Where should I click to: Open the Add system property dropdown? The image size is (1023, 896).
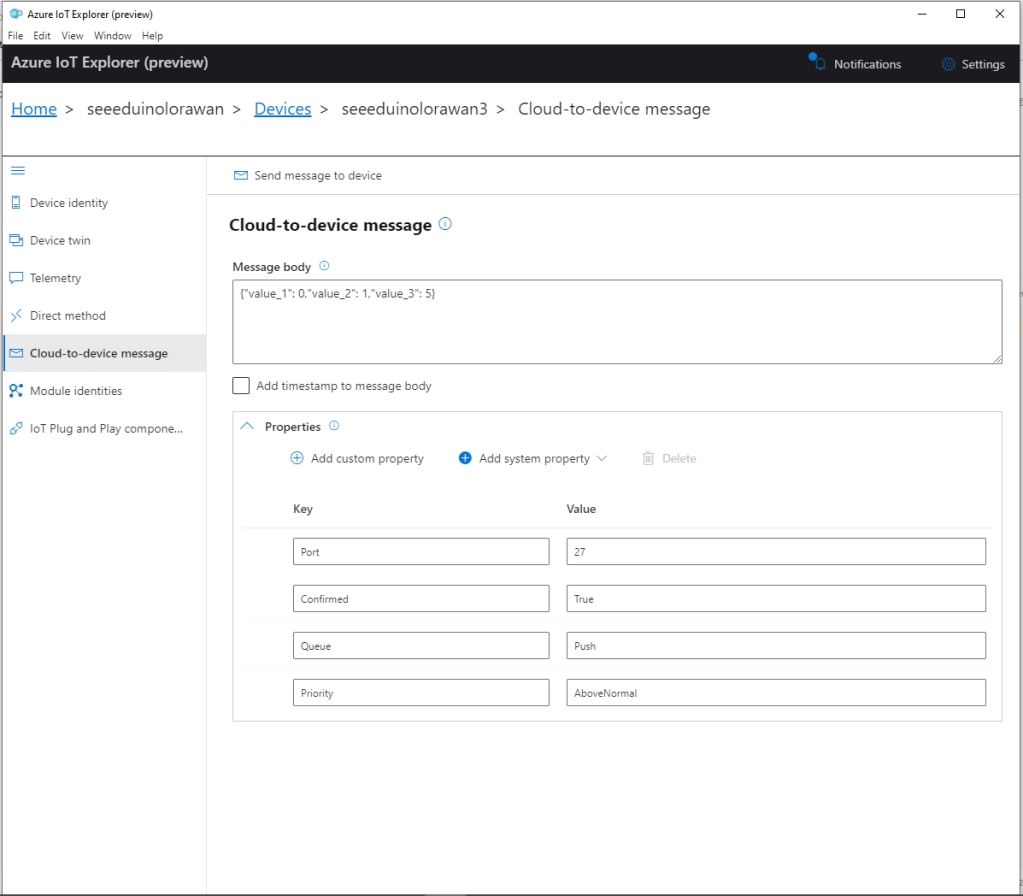tap(533, 458)
